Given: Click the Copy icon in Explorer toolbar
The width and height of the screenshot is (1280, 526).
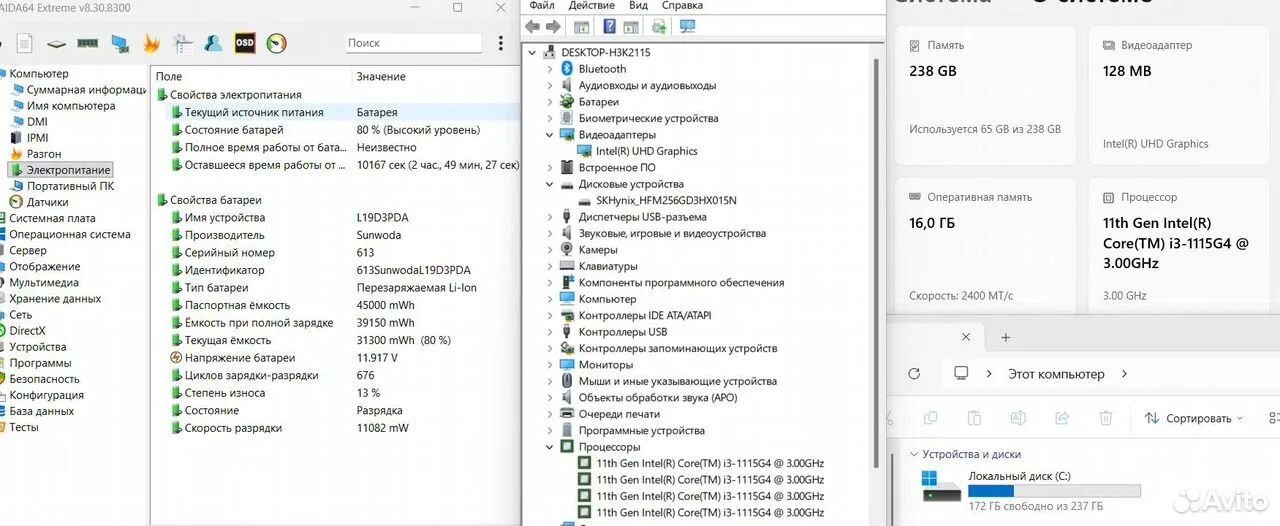Looking at the screenshot, I should (931, 418).
